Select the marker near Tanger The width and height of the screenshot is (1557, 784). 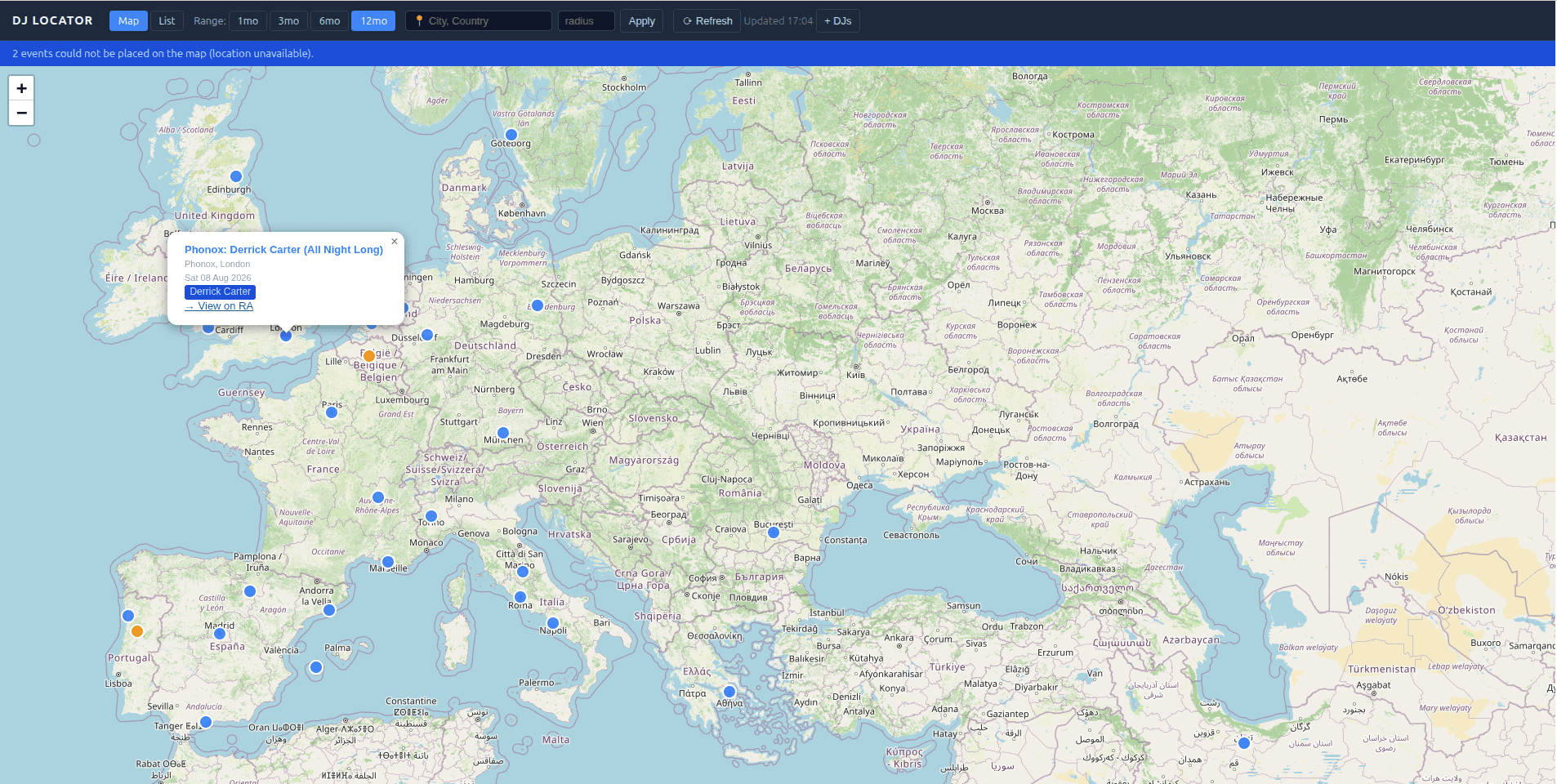pyautogui.click(x=206, y=722)
